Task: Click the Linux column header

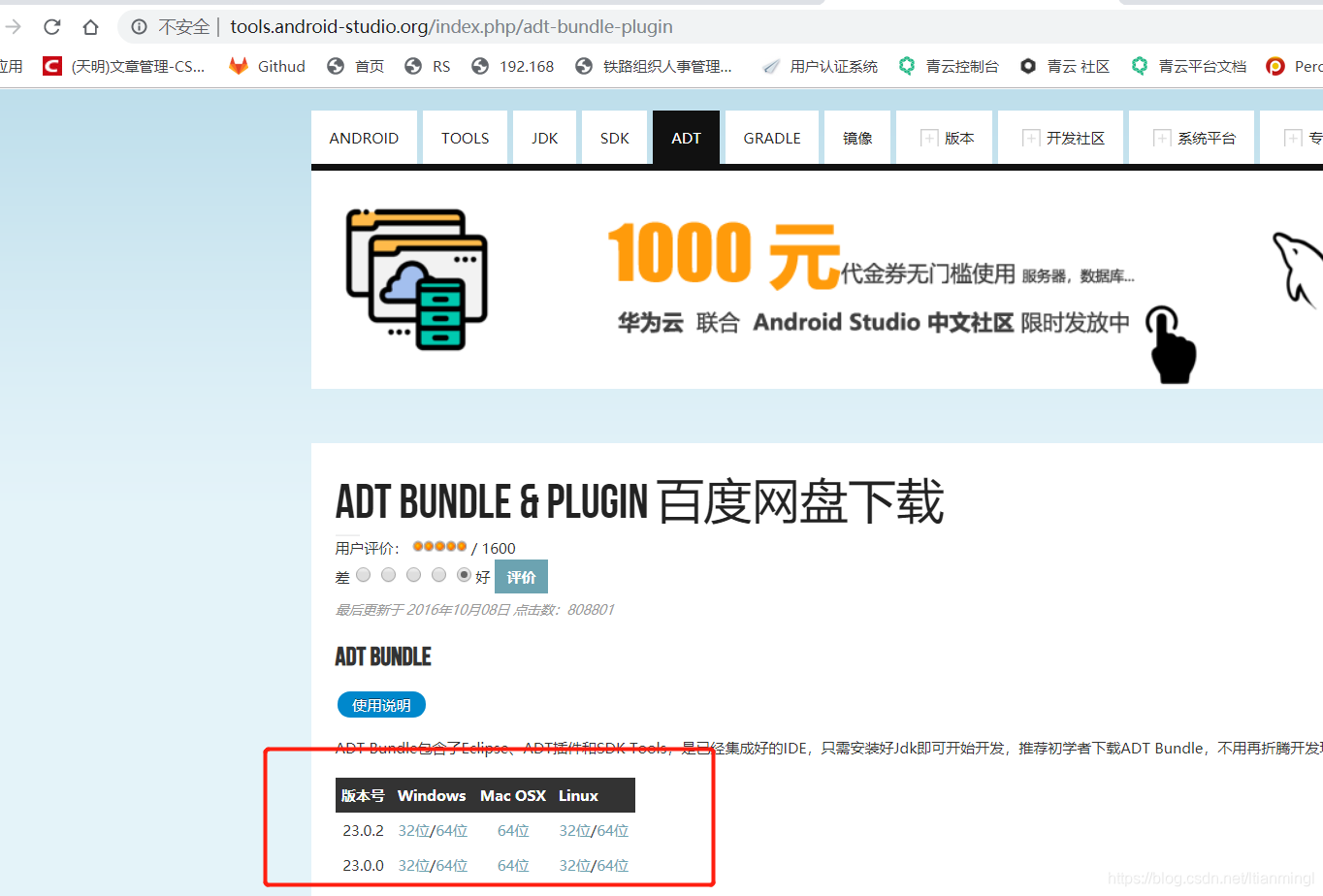Action: (578, 796)
